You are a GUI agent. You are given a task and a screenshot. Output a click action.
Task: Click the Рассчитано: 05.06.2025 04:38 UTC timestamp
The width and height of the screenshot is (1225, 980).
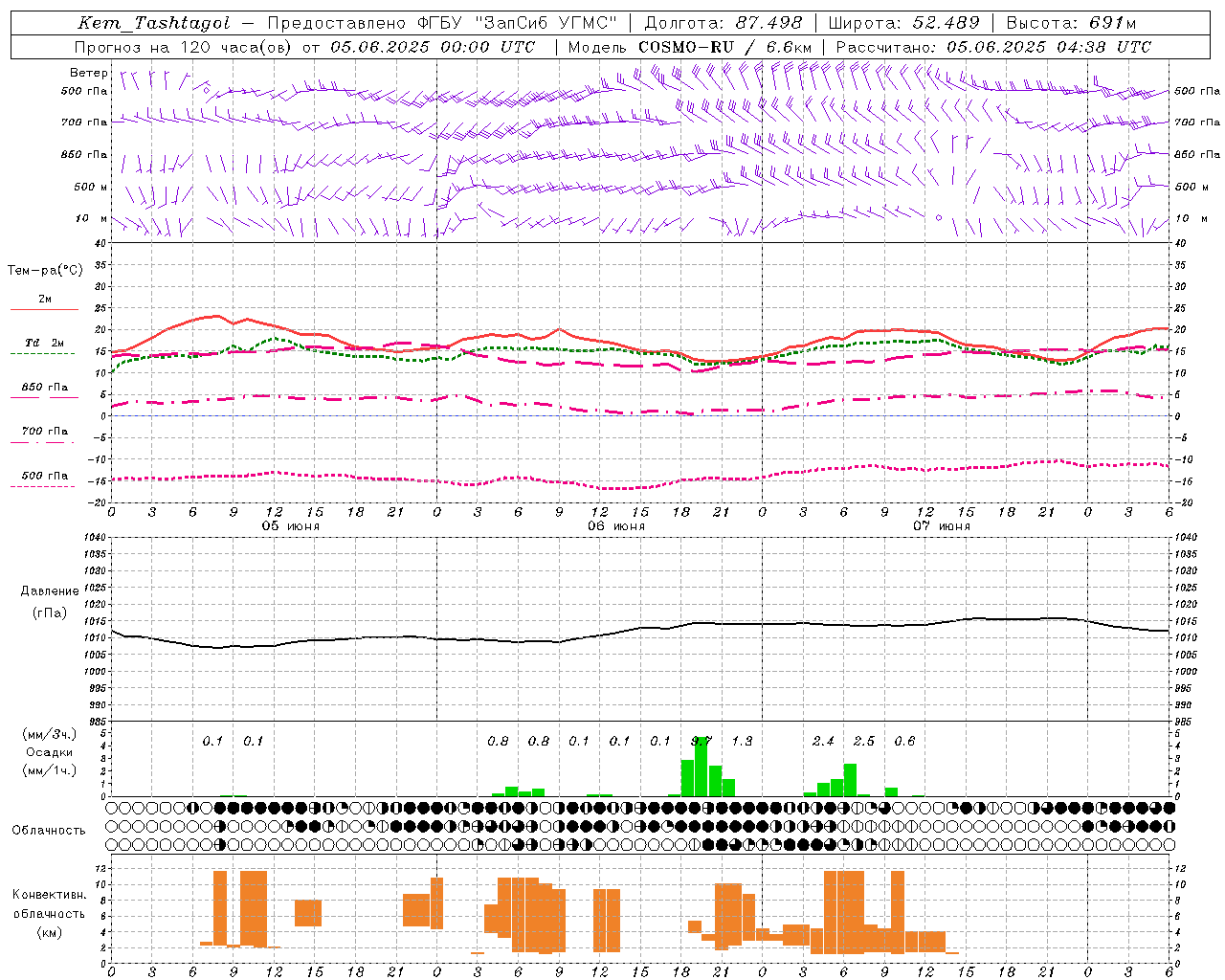tap(993, 47)
